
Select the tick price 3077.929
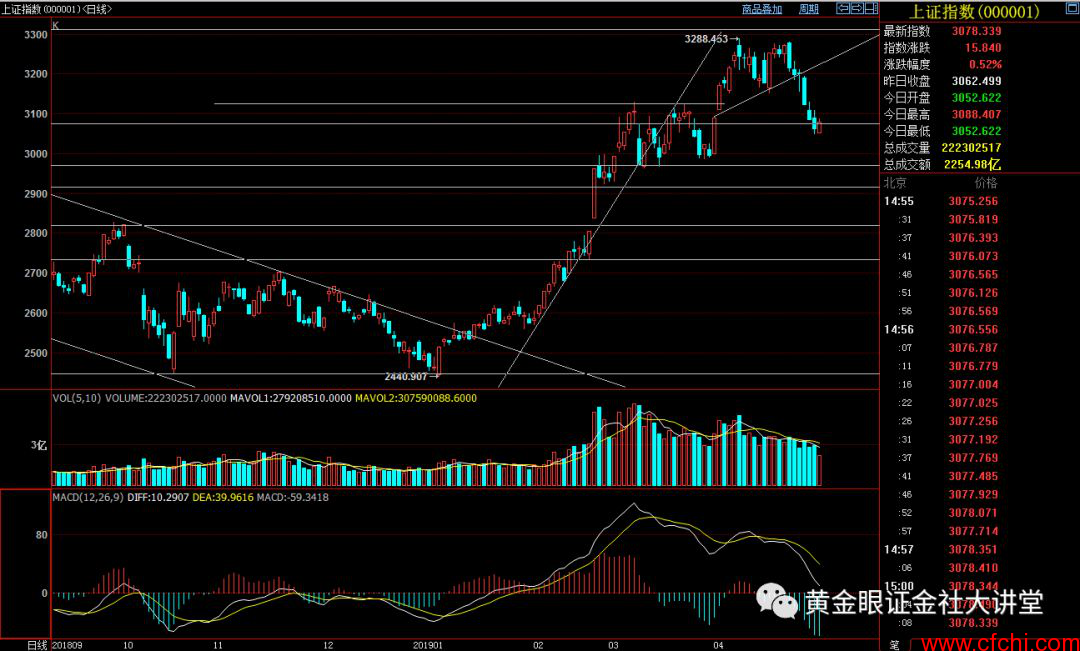coord(973,495)
